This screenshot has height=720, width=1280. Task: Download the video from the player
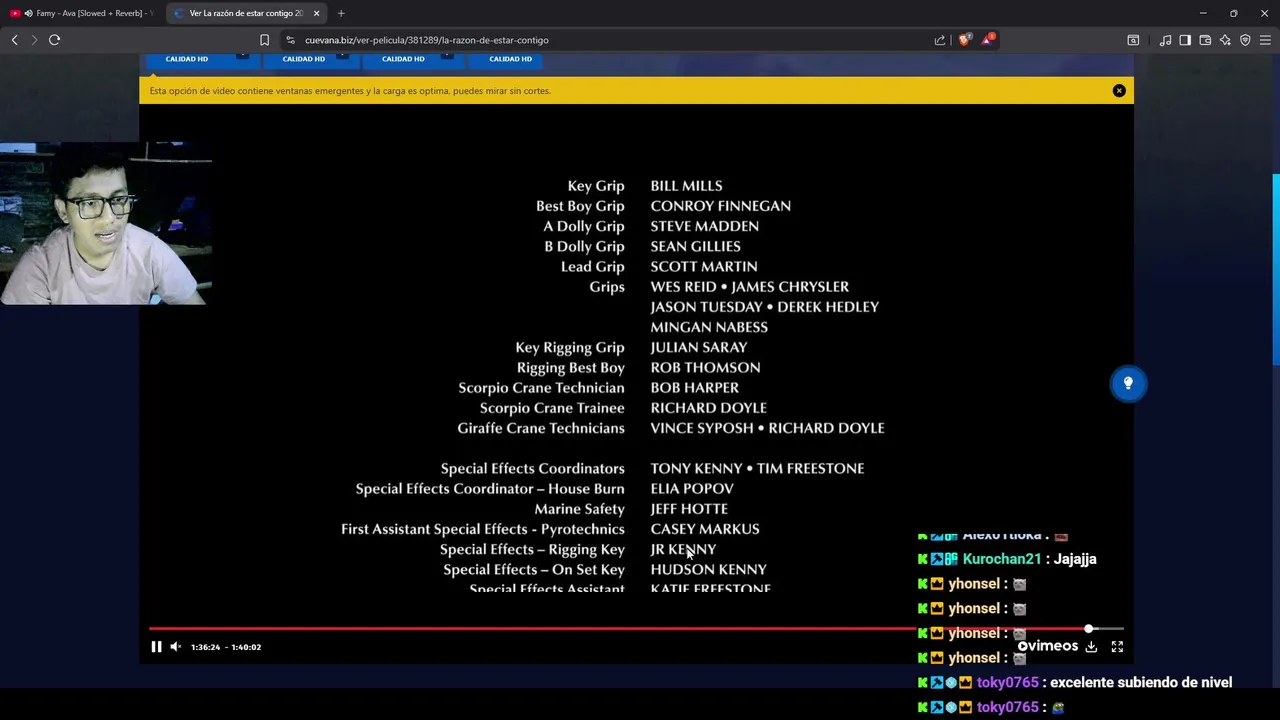coord(1091,647)
